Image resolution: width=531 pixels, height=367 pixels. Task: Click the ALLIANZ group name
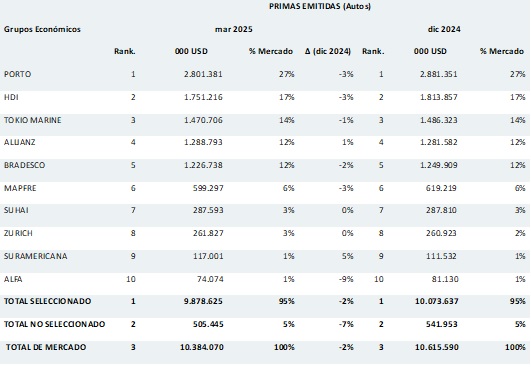[19, 142]
